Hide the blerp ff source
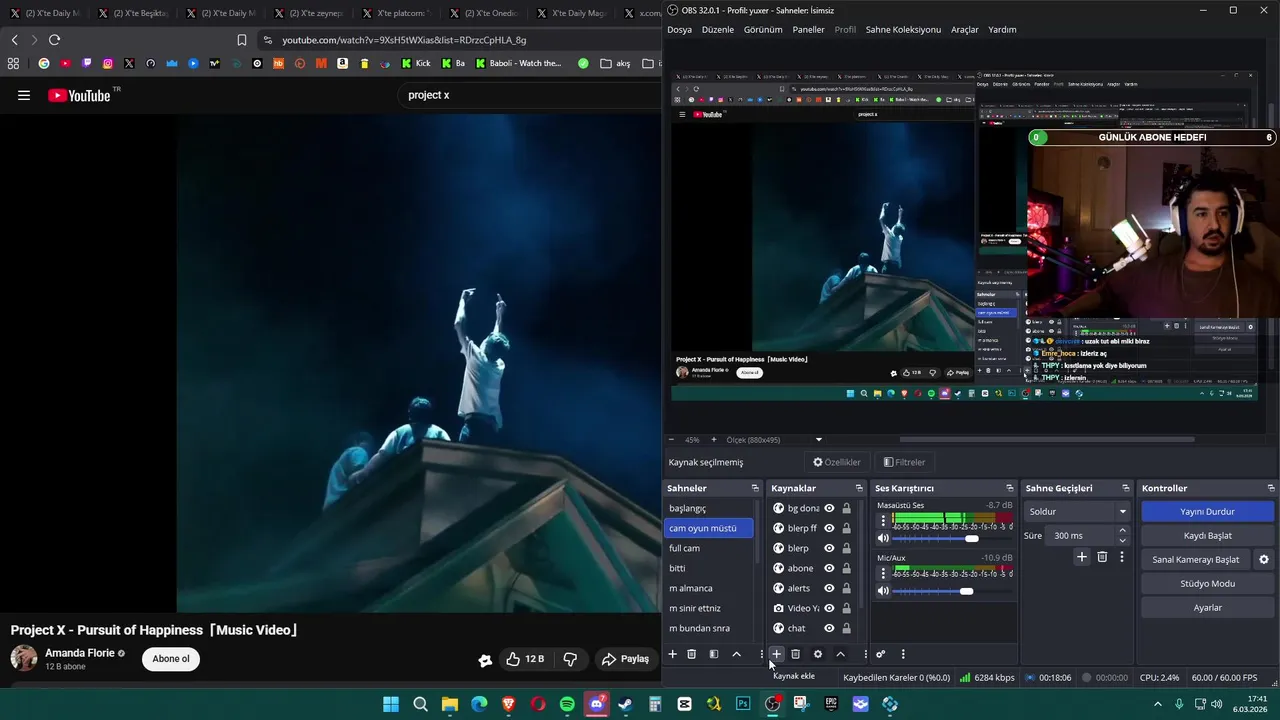This screenshot has height=720, width=1280. coord(829,528)
